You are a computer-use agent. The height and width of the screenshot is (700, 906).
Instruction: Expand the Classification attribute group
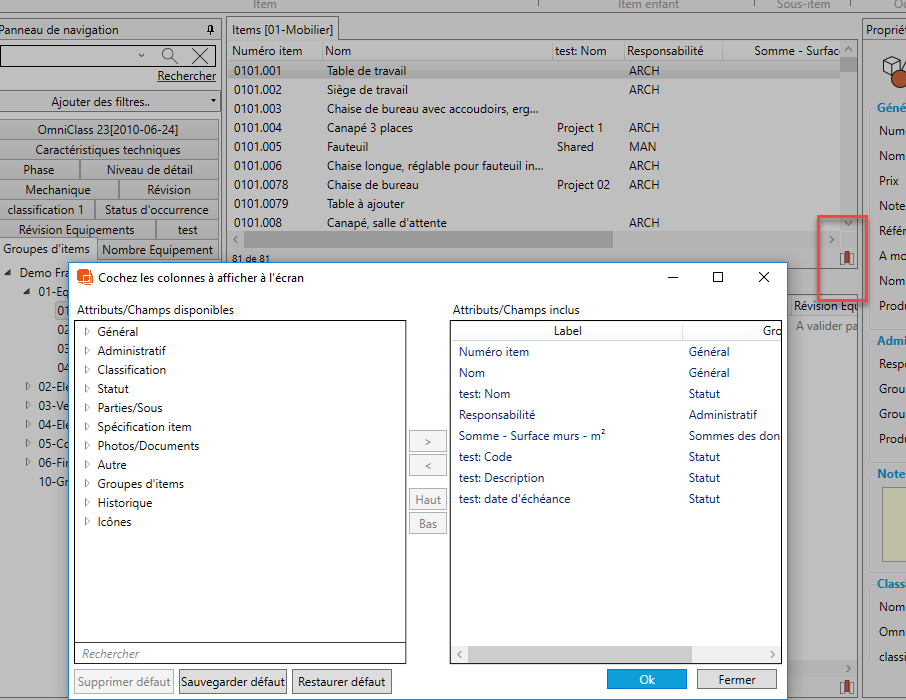pyautogui.click(x=86, y=370)
